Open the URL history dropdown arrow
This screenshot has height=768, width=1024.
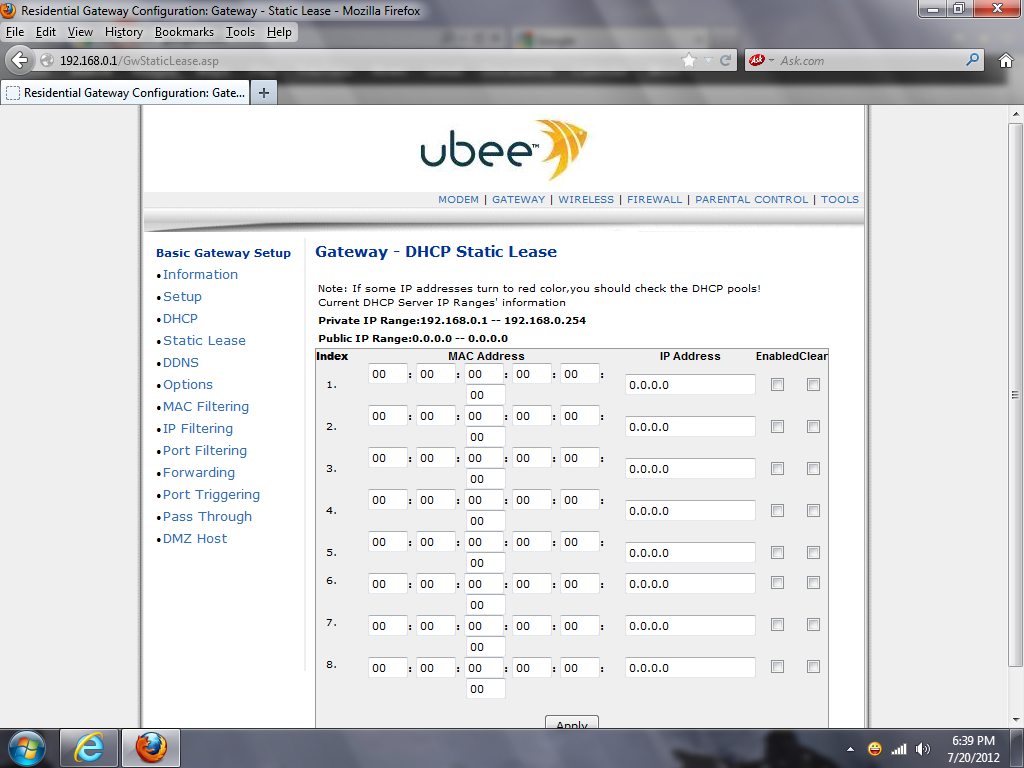pos(709,60)
